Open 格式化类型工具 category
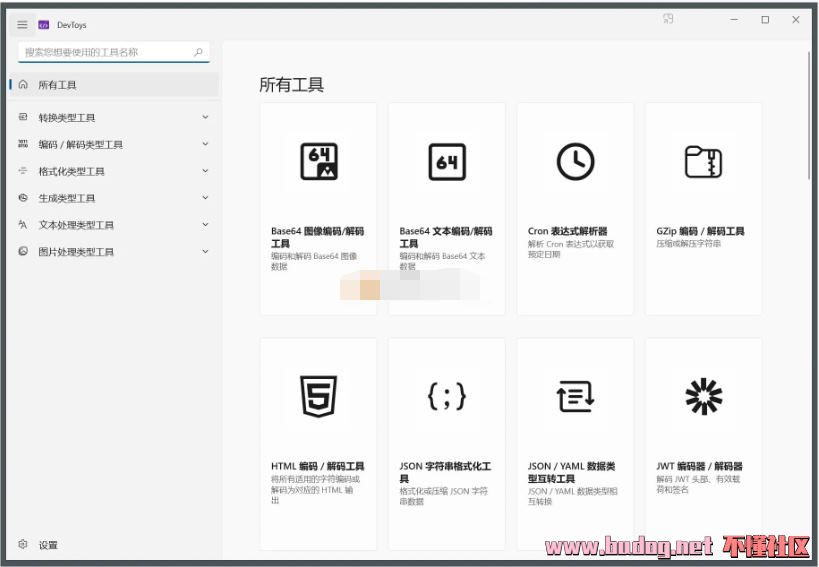Screen dimensions: 819x567 pyautogui.click(x=114, y=171)
